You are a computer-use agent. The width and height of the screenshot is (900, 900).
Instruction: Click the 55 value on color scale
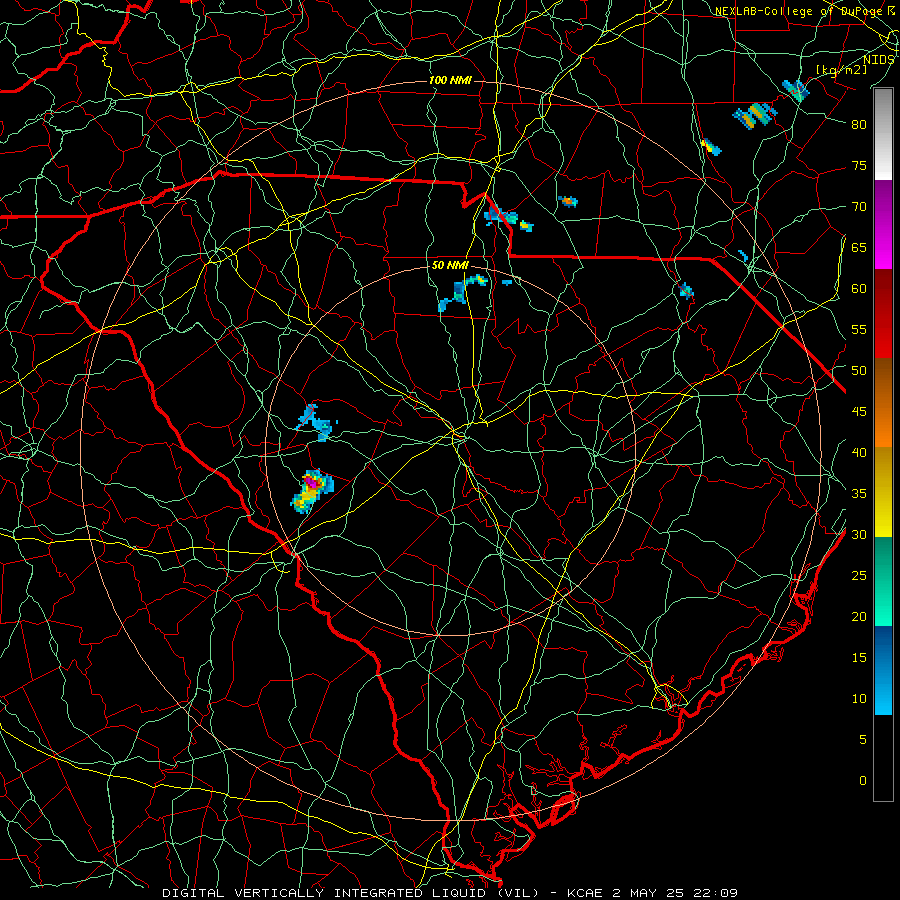[x=859, y=330]
